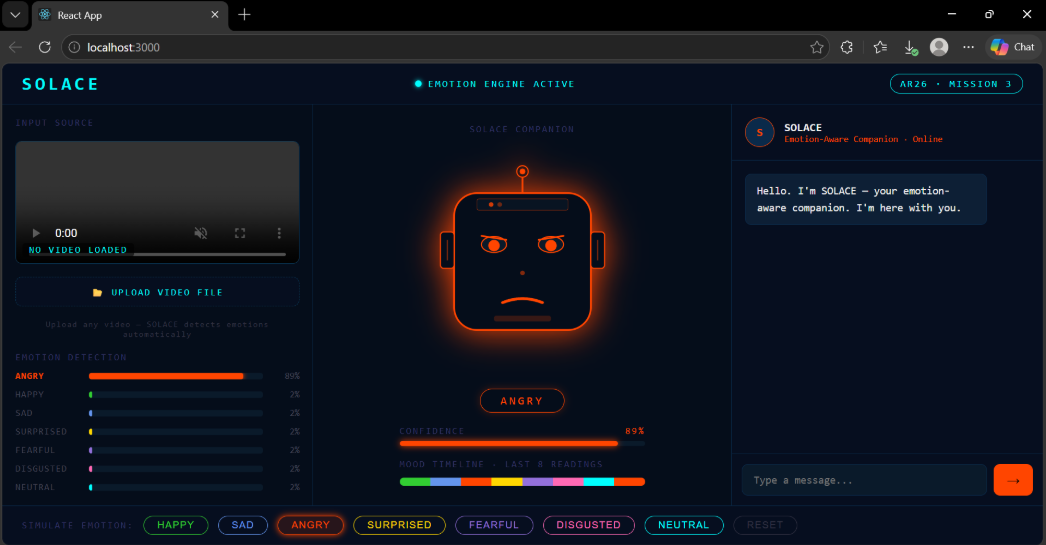Open the browser downloads icon

[910, 47]
